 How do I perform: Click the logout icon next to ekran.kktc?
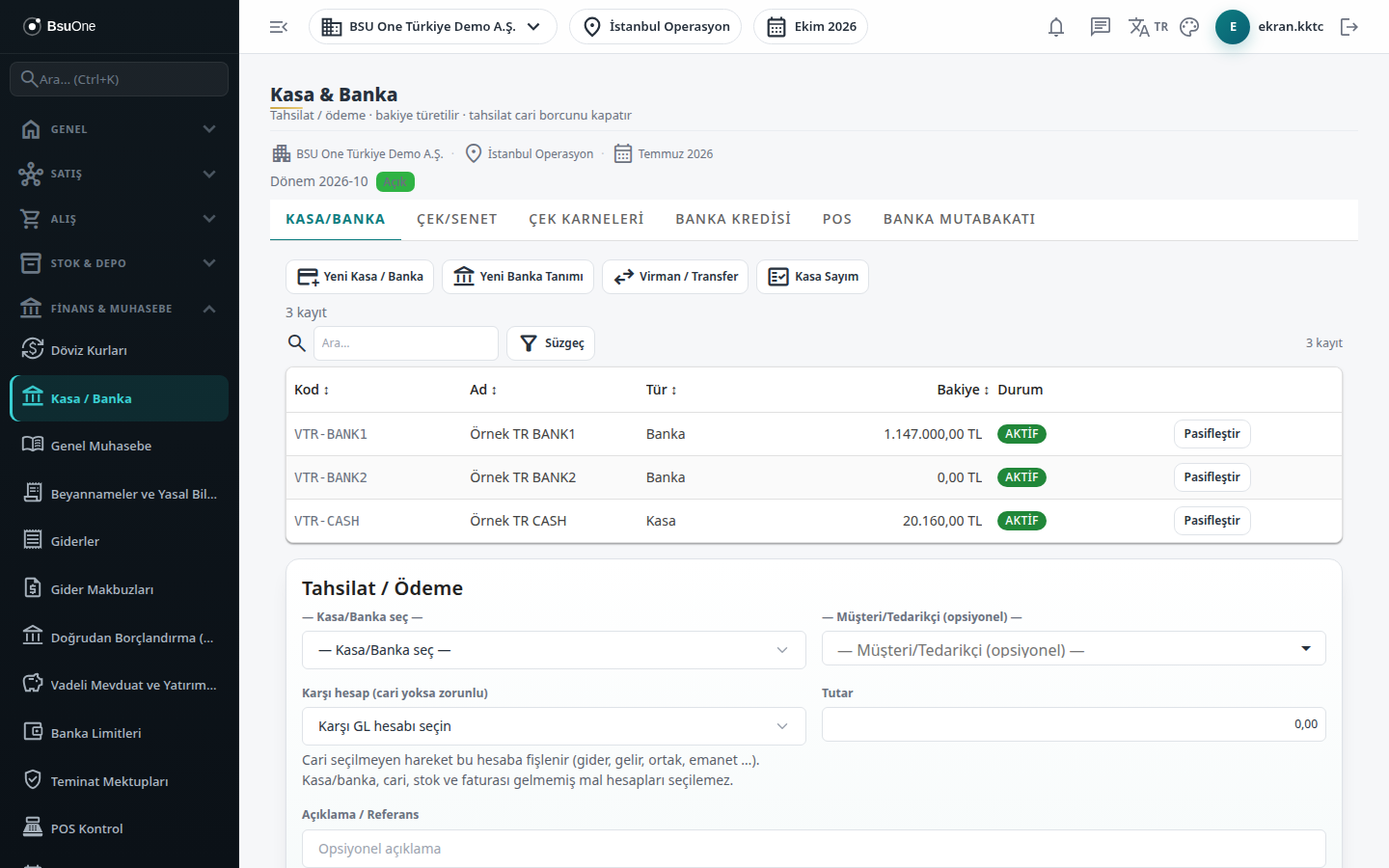1349,27
